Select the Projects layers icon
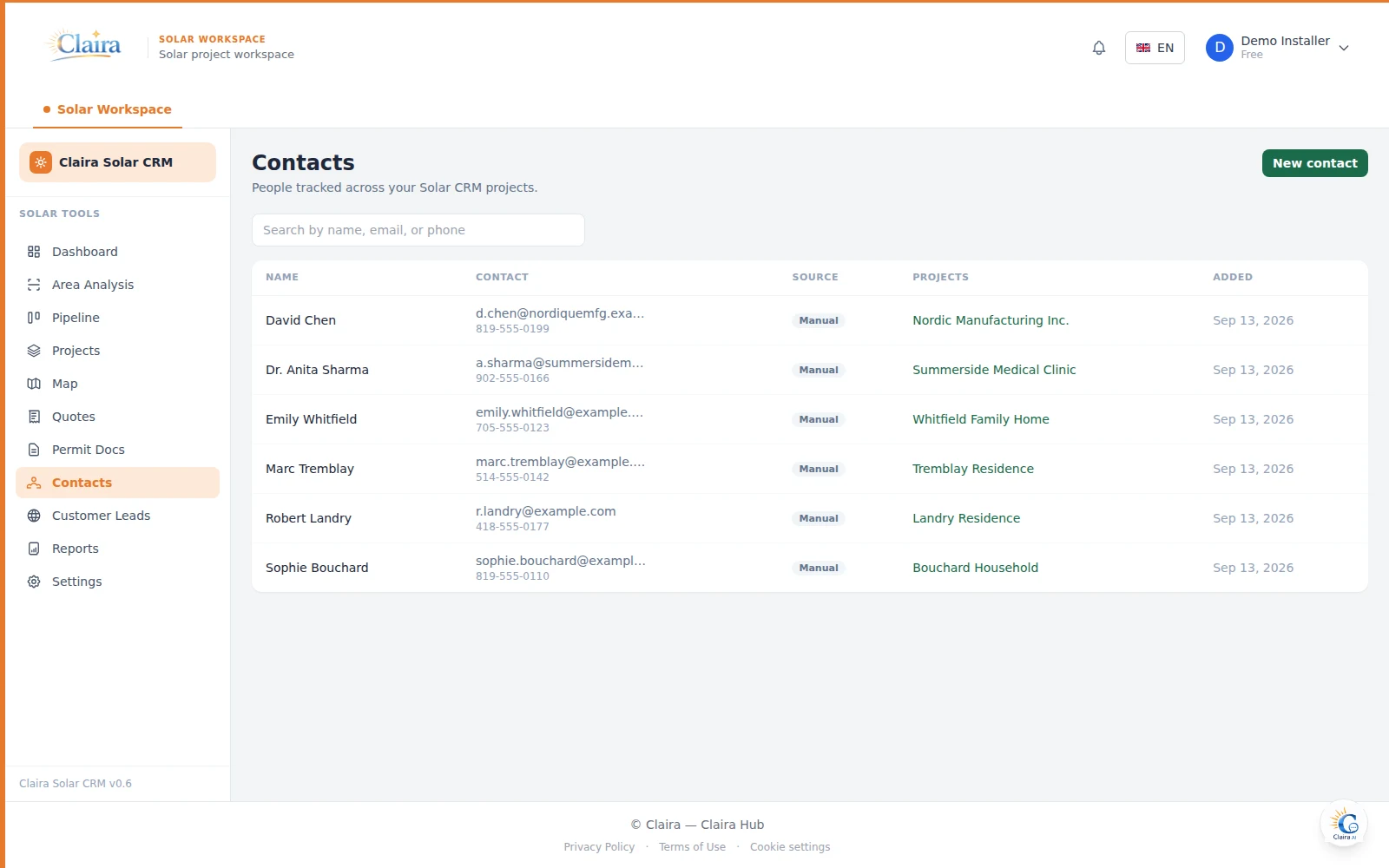The height and width of the screenshot is (868, 1389). [34, 351]
